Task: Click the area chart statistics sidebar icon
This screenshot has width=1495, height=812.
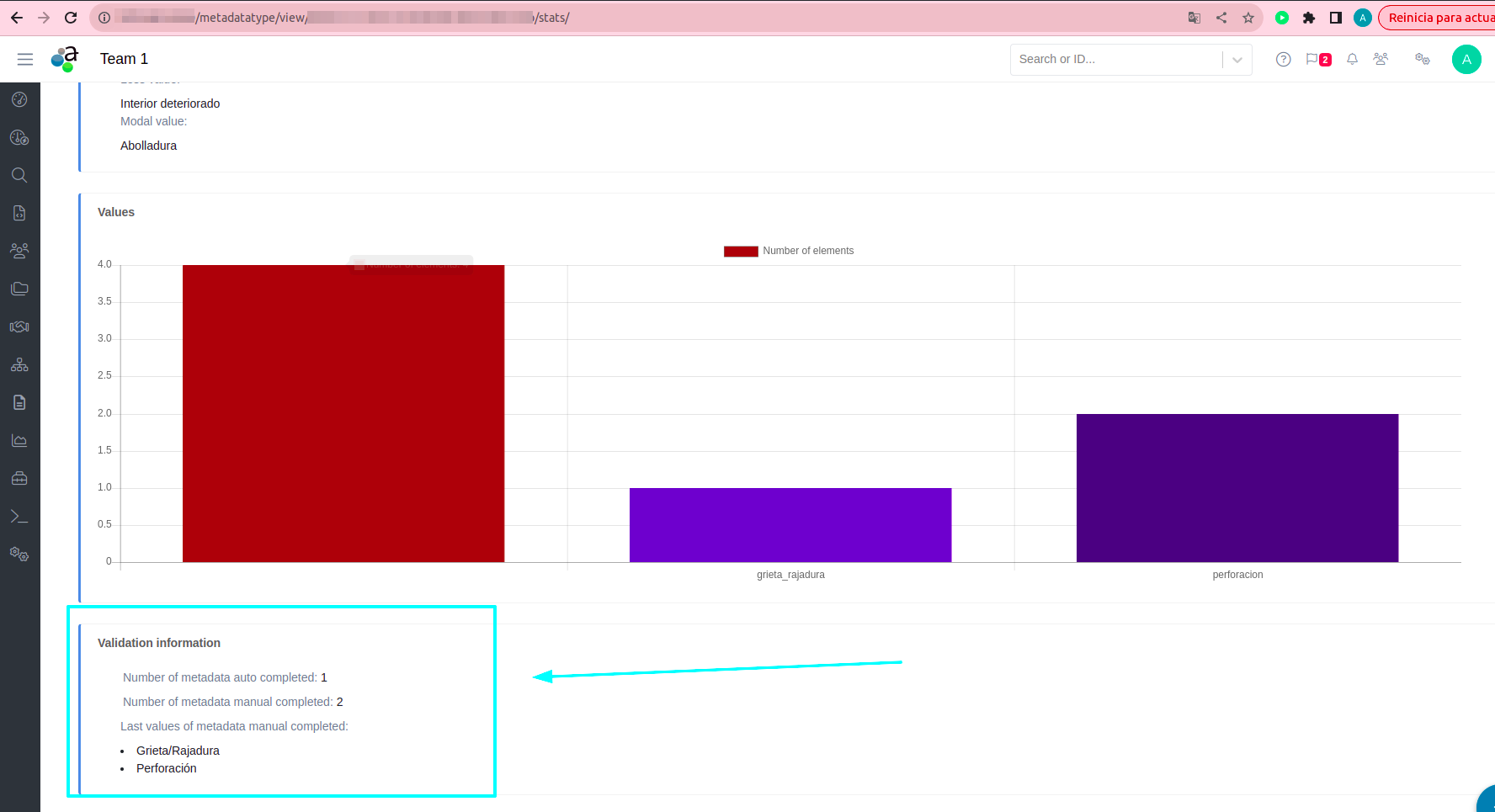Action: 19,440
